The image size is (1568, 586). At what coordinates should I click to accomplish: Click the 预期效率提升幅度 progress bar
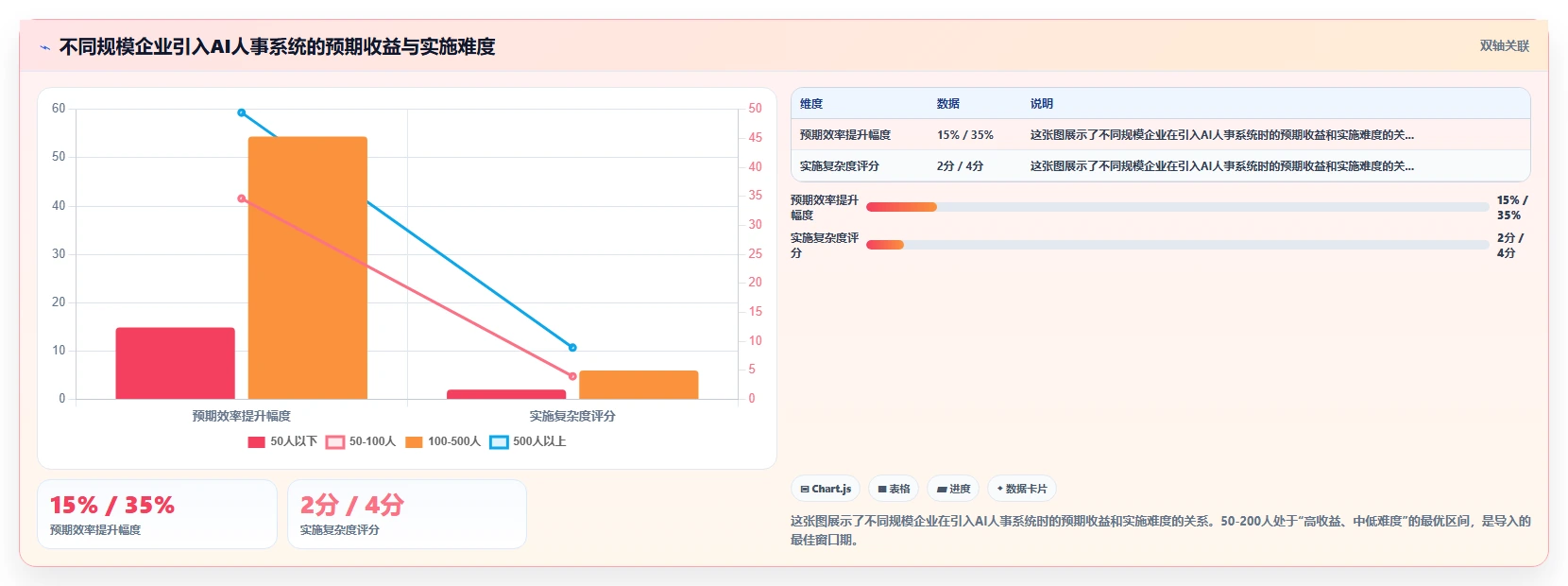pyautogui.click(x=1177, y=207)
